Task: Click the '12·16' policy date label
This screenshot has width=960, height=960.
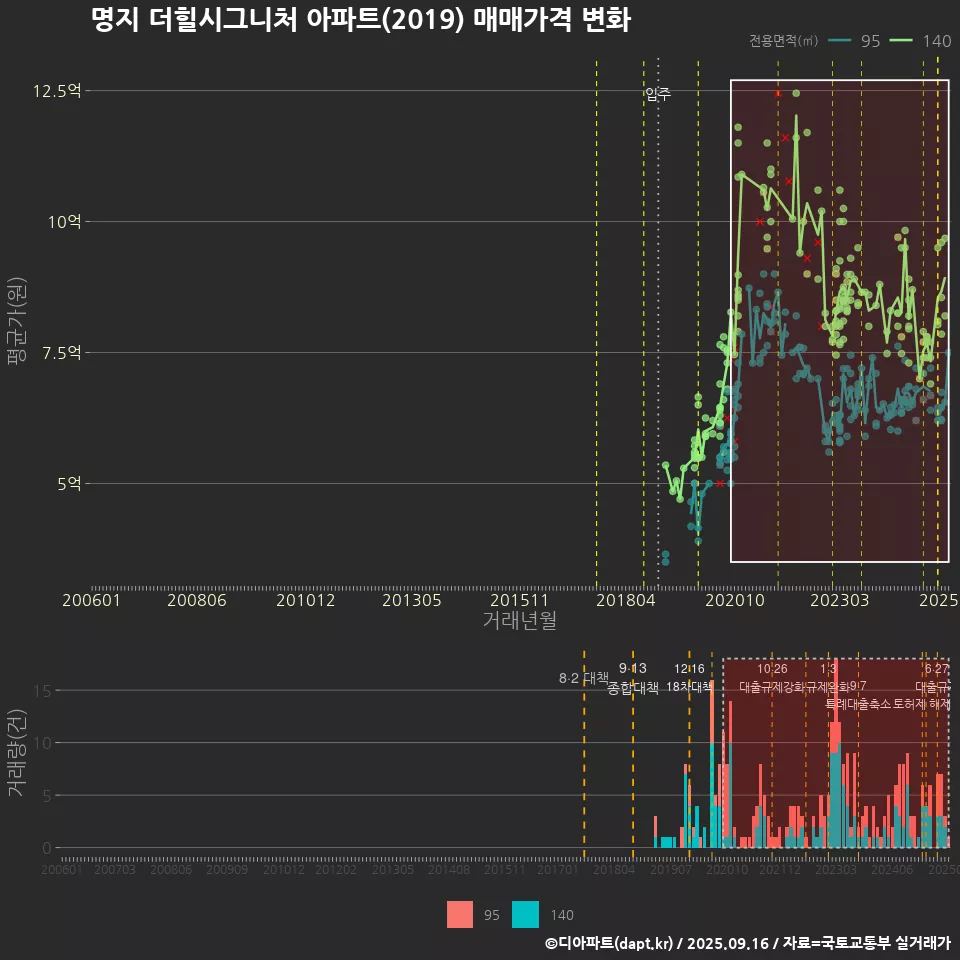Action: click(x=689, y=669)
